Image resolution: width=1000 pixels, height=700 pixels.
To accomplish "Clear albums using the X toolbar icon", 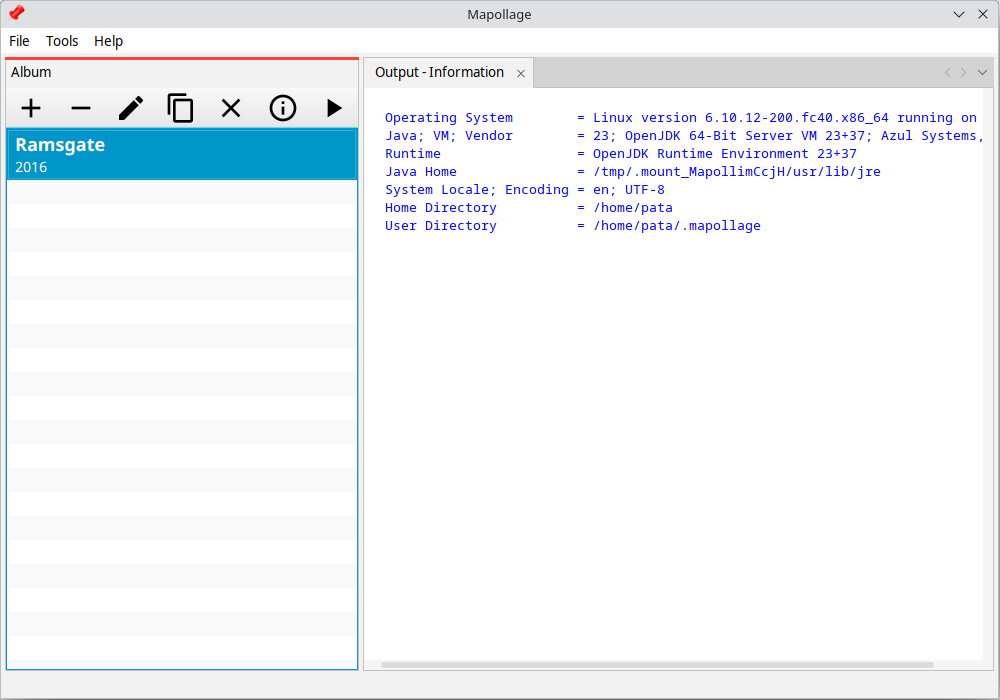I will [230, 108].
